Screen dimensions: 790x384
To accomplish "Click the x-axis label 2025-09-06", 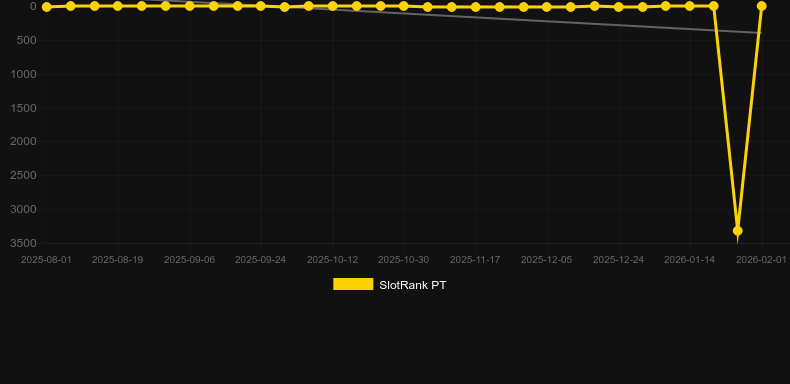I will (x=189, y=260).
